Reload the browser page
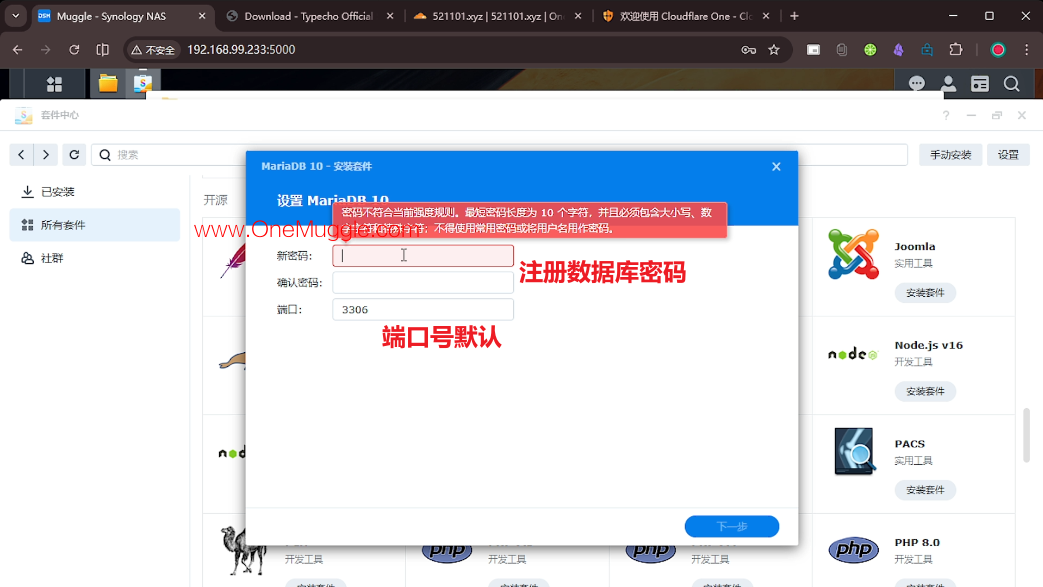The image size is (1043, 587). tap(74, 50)
